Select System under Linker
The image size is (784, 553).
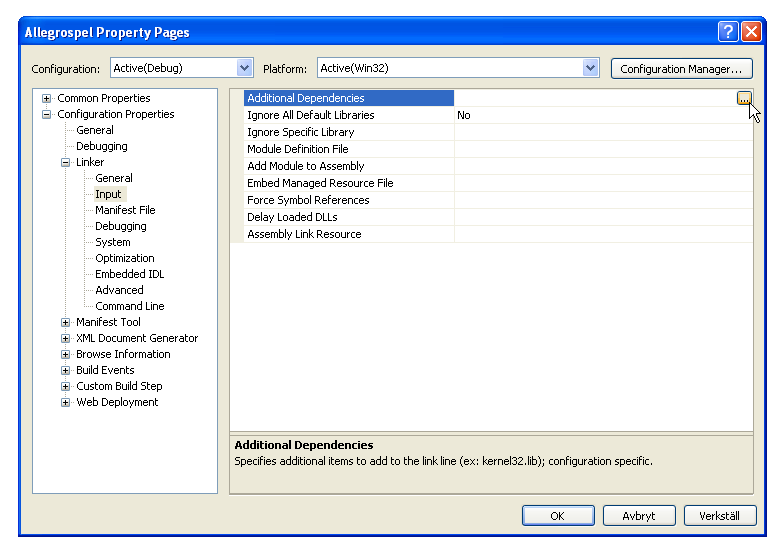coord(112,242)
